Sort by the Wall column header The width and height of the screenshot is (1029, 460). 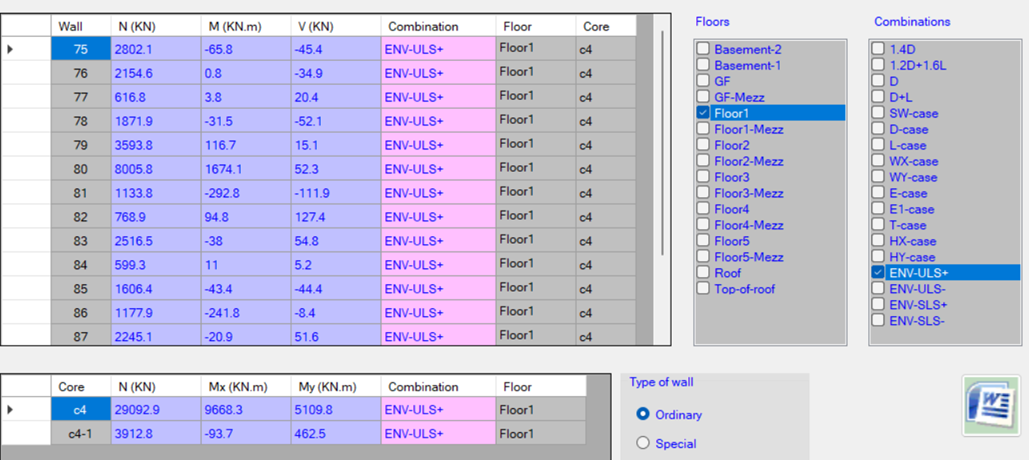[x=81, y=26]
